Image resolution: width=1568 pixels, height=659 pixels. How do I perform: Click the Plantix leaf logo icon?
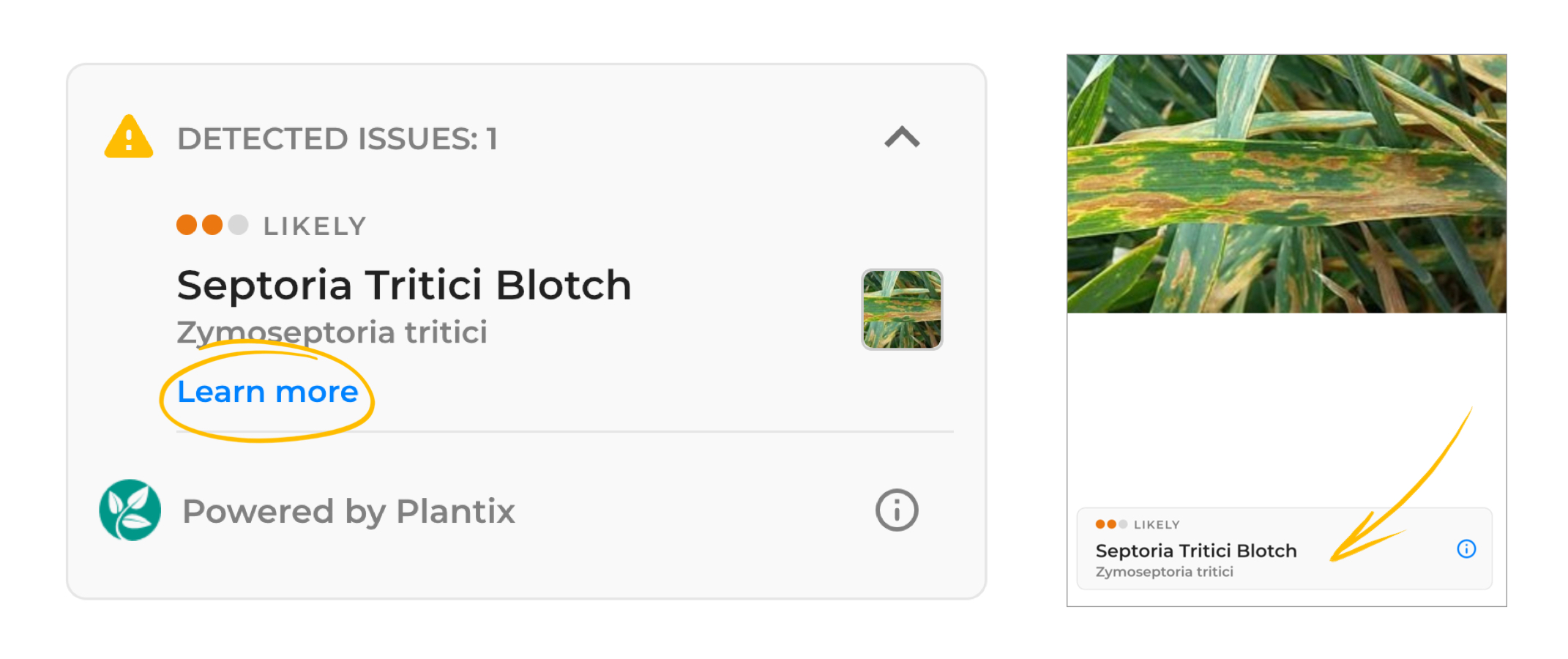click(x=130, y=510)
